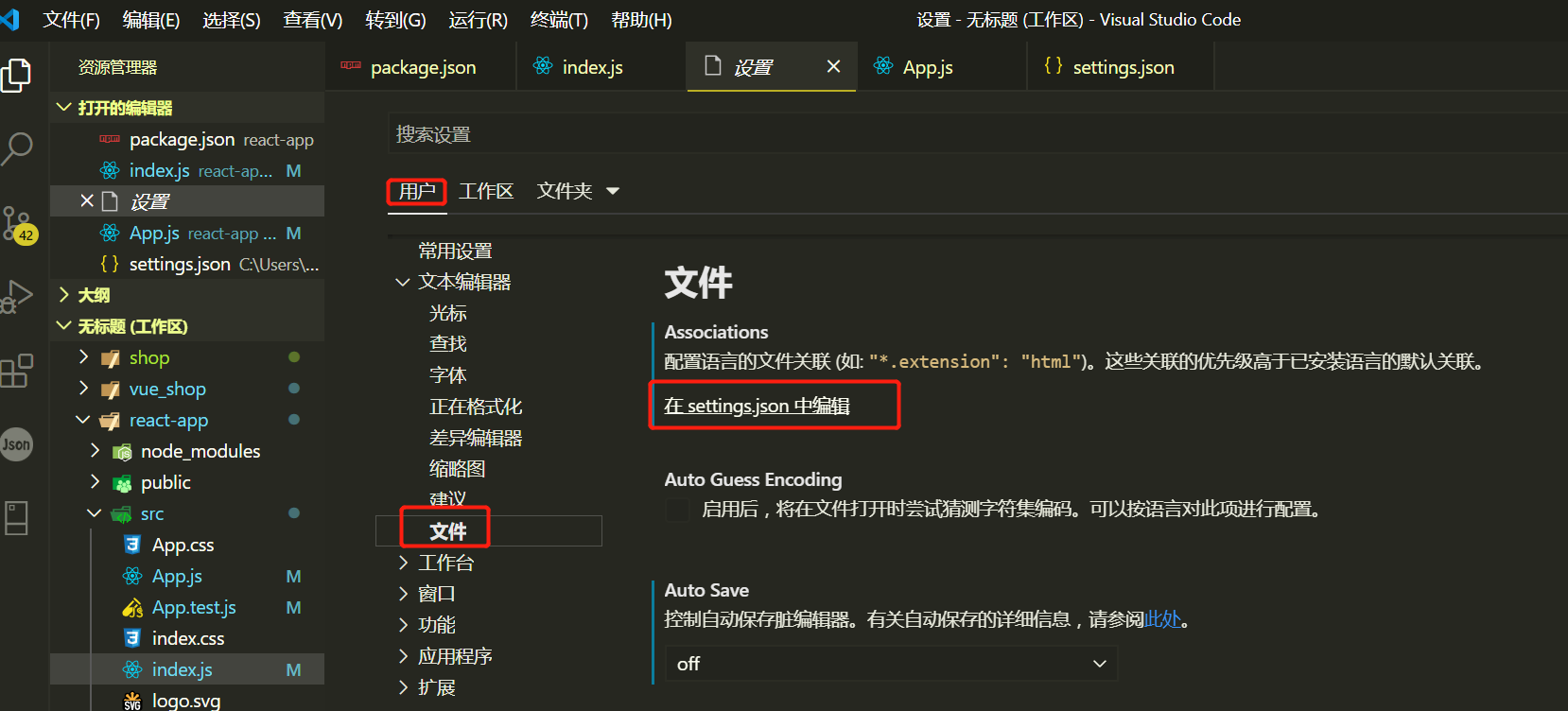The image size is (1568, 711).
Task: Click the CSS icon next to App.css
Action: pos(132,545)
